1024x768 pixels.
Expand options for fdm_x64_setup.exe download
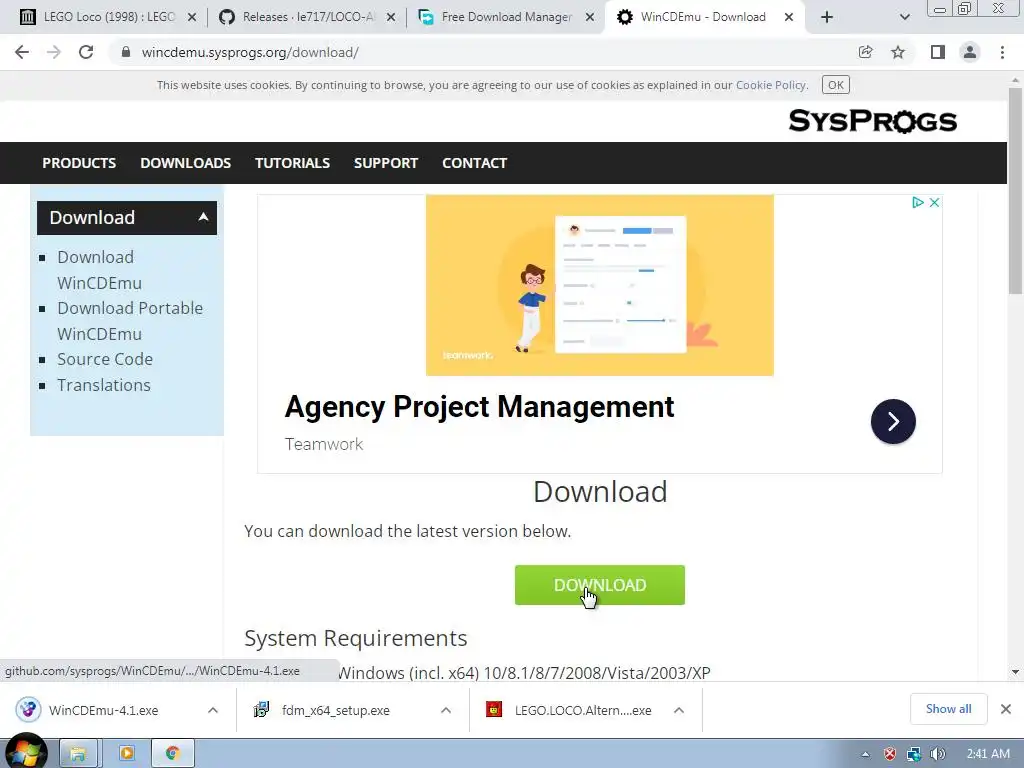tap(446, 710)
